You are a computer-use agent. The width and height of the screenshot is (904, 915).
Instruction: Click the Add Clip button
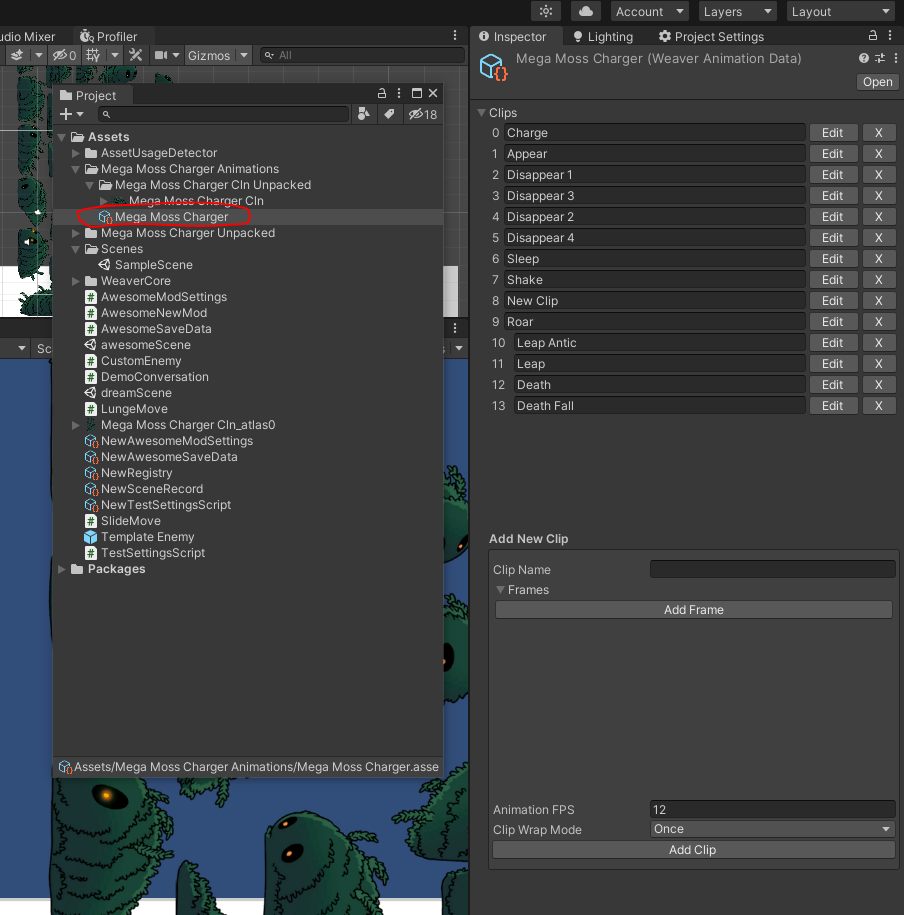[x=693, y=850]
